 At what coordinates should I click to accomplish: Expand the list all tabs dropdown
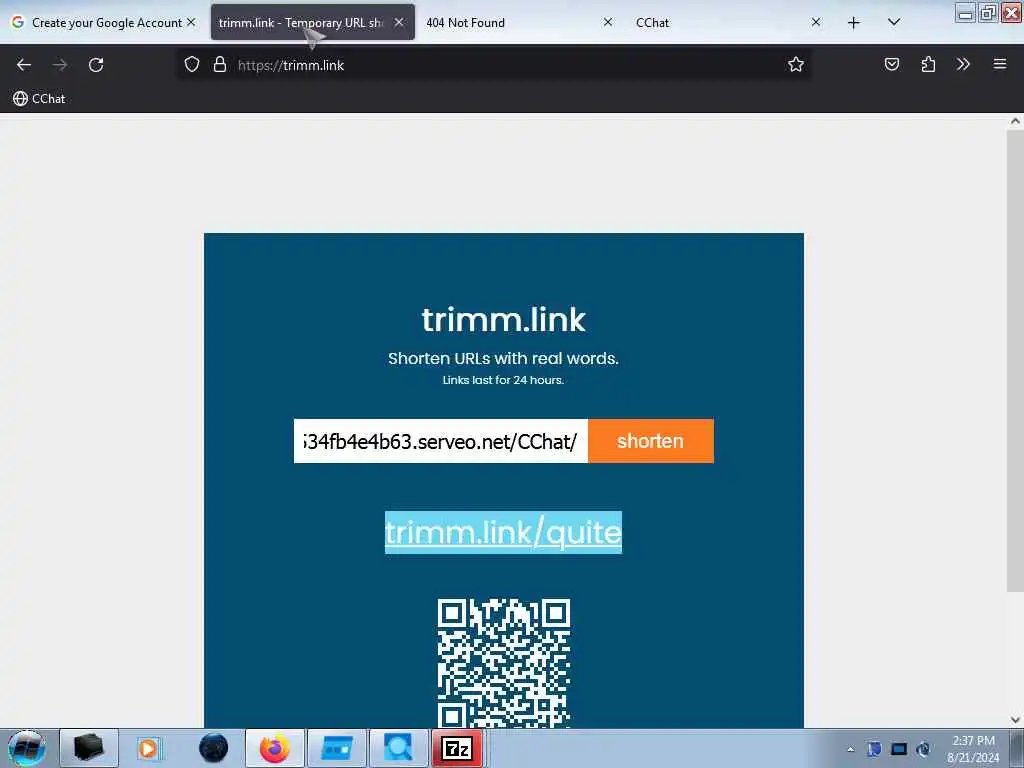click(894, 23)
